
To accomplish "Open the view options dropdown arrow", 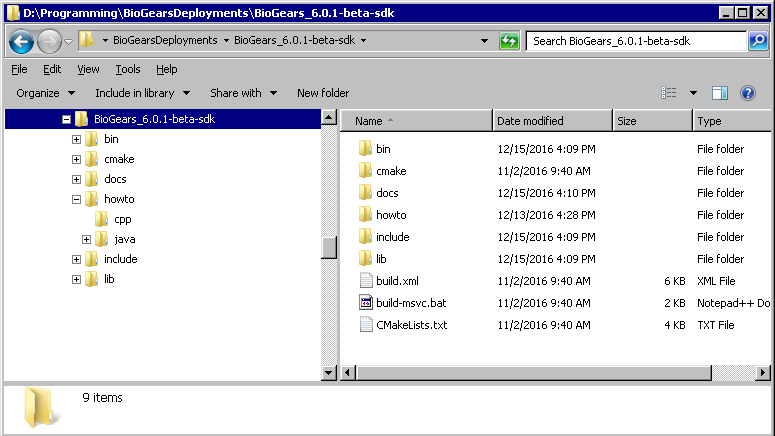I will pos(693,93).
